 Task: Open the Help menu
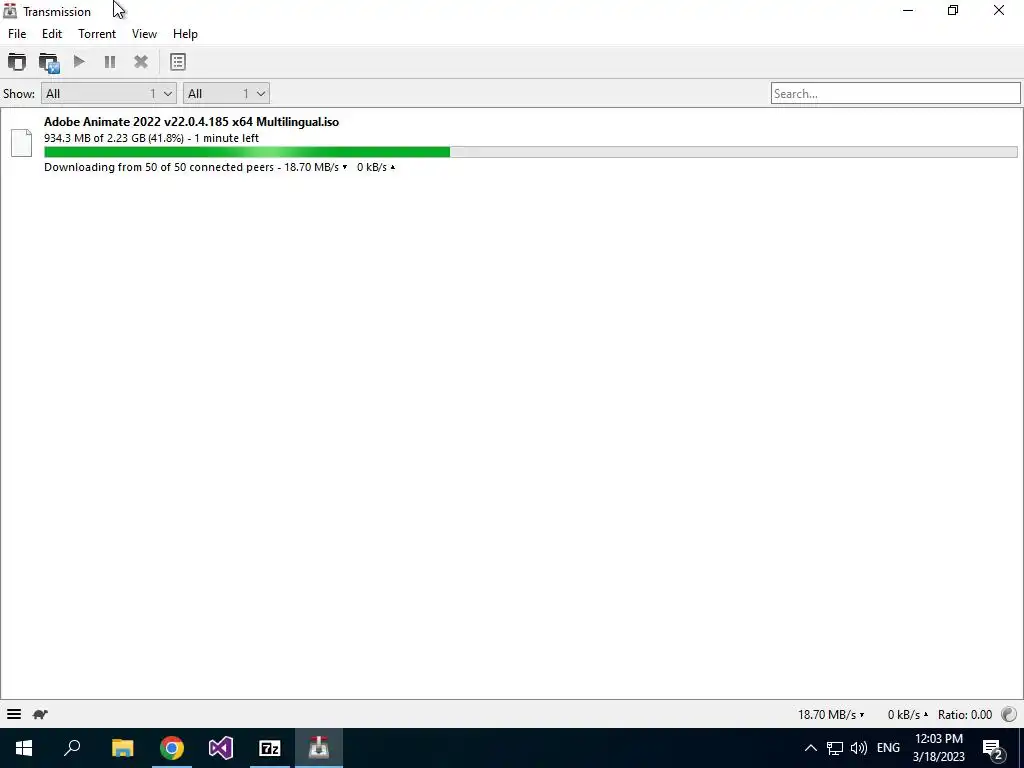(x=185, y=34)
